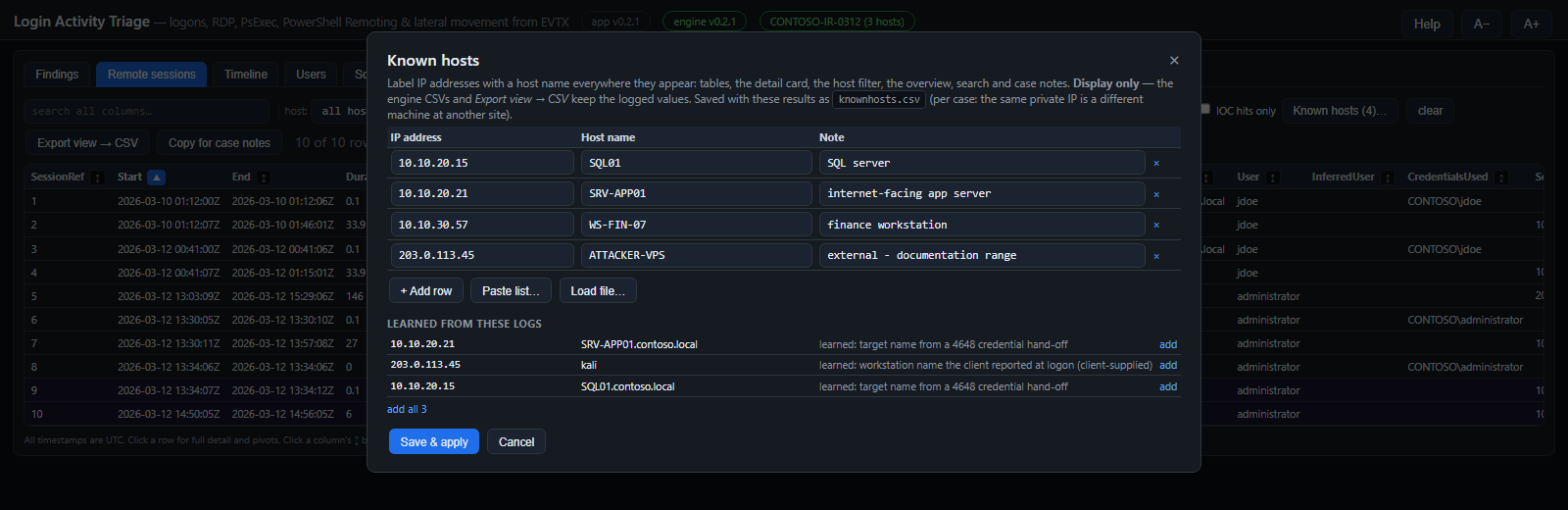
Task: Sort by SessionRef column
Action: point(97,178)
